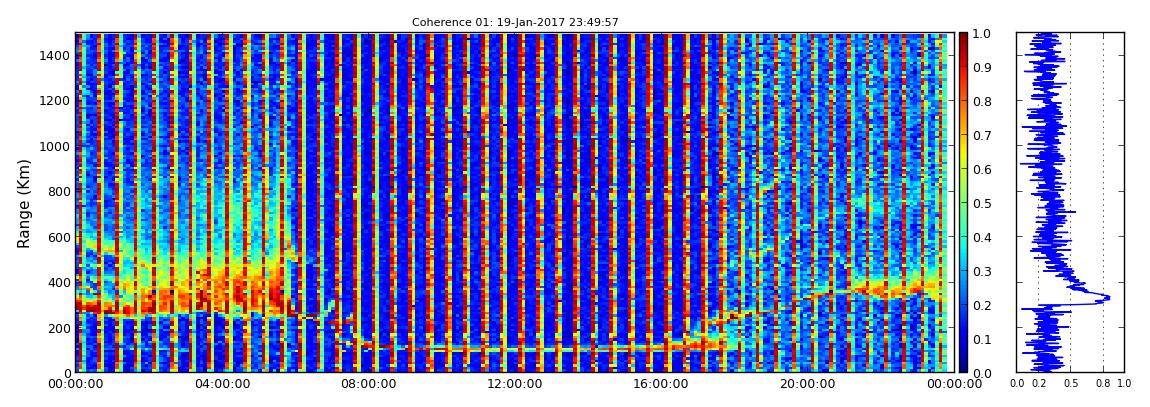
Task: Click the colorbar '0.6' tick label
Action: pos(981,169)
